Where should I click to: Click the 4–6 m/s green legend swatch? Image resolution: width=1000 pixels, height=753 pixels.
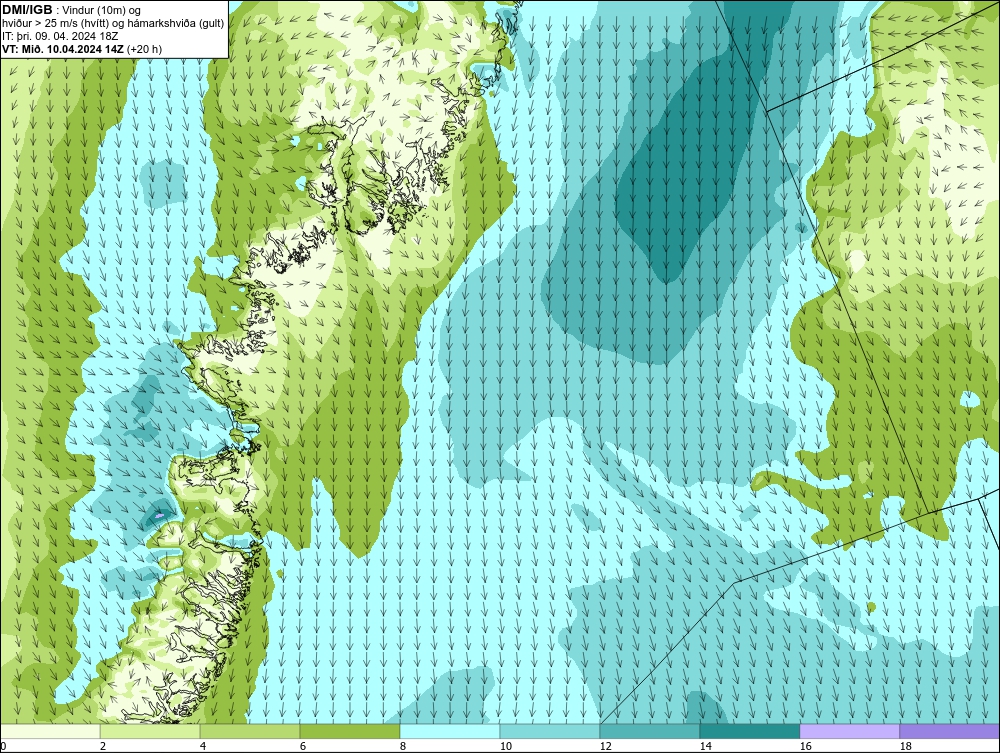click(x=250, y=731)
